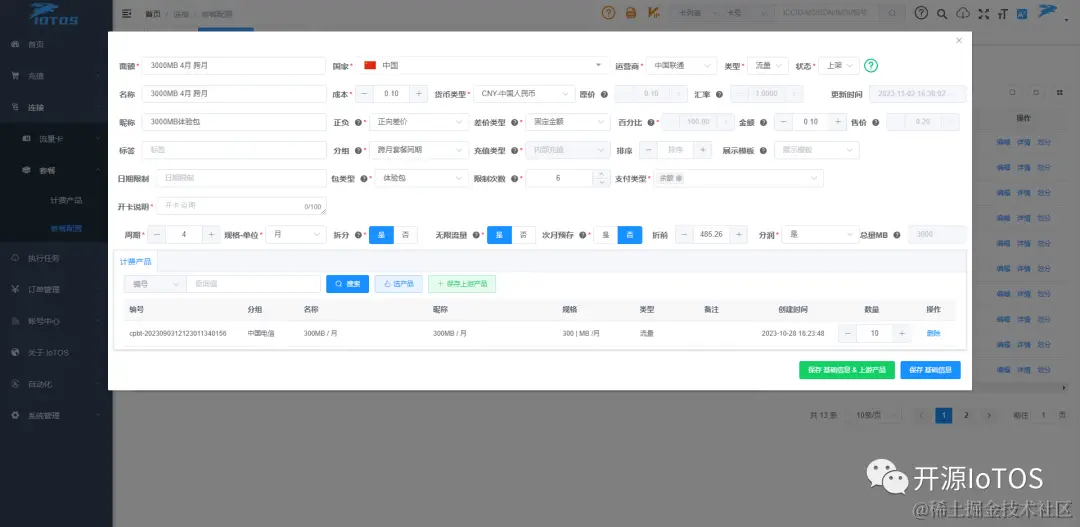
Task: Click 保存 基础信息 & 上游产品 button
Action: (x=847, y=370)
